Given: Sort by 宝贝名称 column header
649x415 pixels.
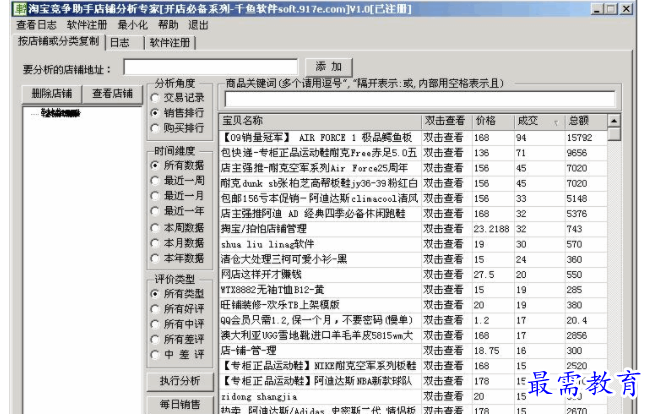Looking at the screenshot, I should 320,121.
